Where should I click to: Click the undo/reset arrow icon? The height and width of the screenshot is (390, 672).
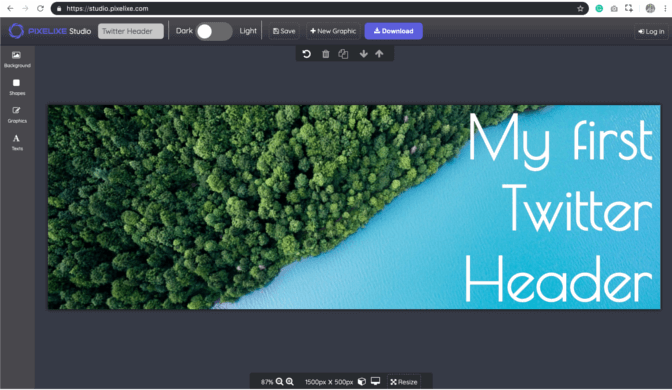306,54
